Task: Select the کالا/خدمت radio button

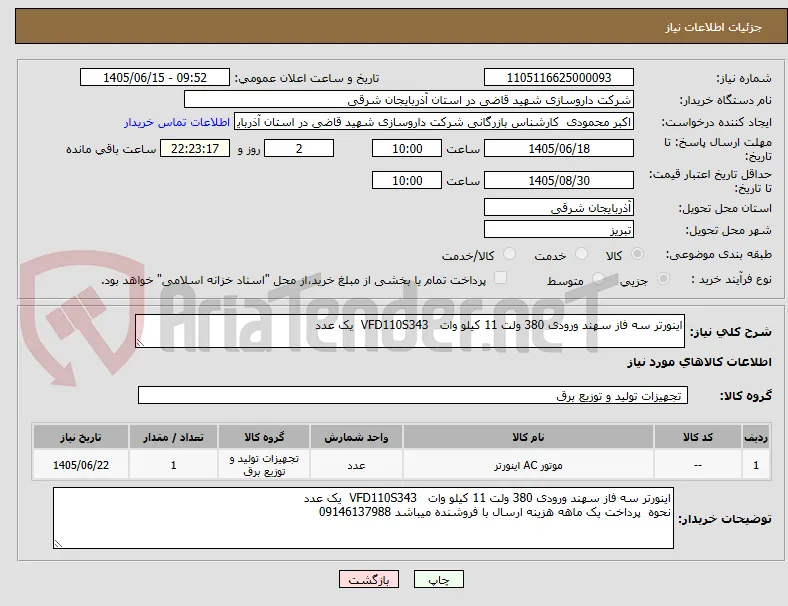Action: (x=510, y=254)
